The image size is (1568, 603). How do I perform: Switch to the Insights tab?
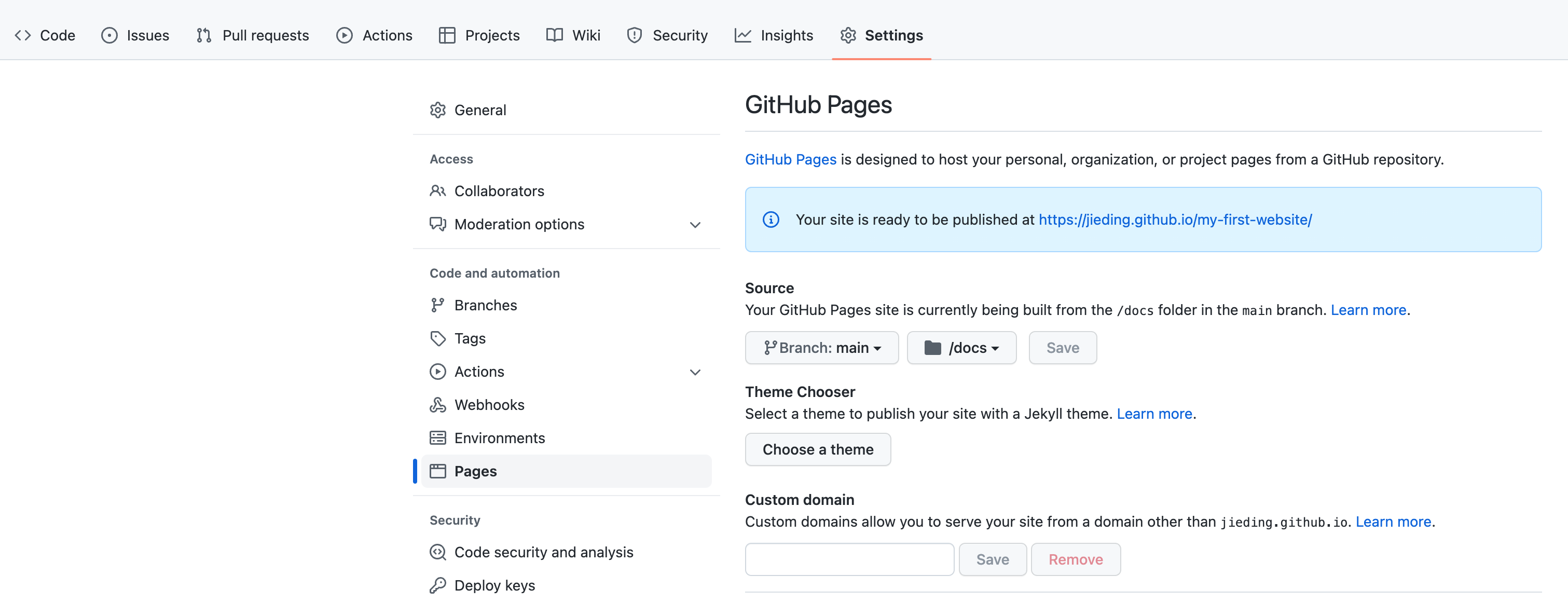(774, 35)
